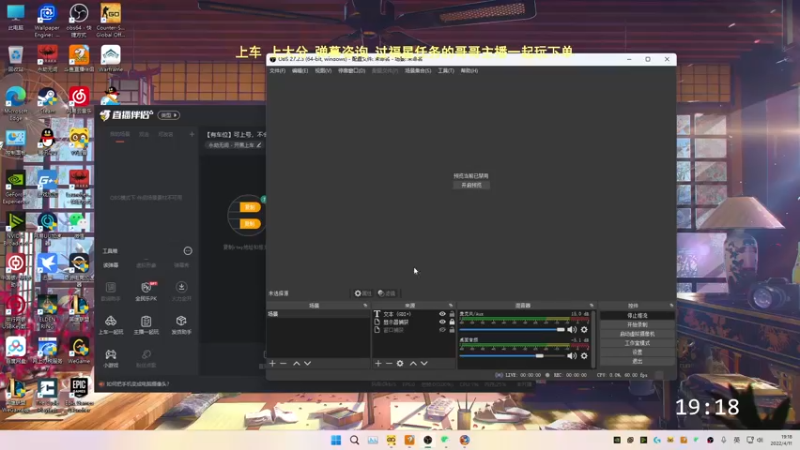The height and width of the screenshot is (450, 800).
Task: Open the View menu in OBS
Action: [x=323, y=70]
